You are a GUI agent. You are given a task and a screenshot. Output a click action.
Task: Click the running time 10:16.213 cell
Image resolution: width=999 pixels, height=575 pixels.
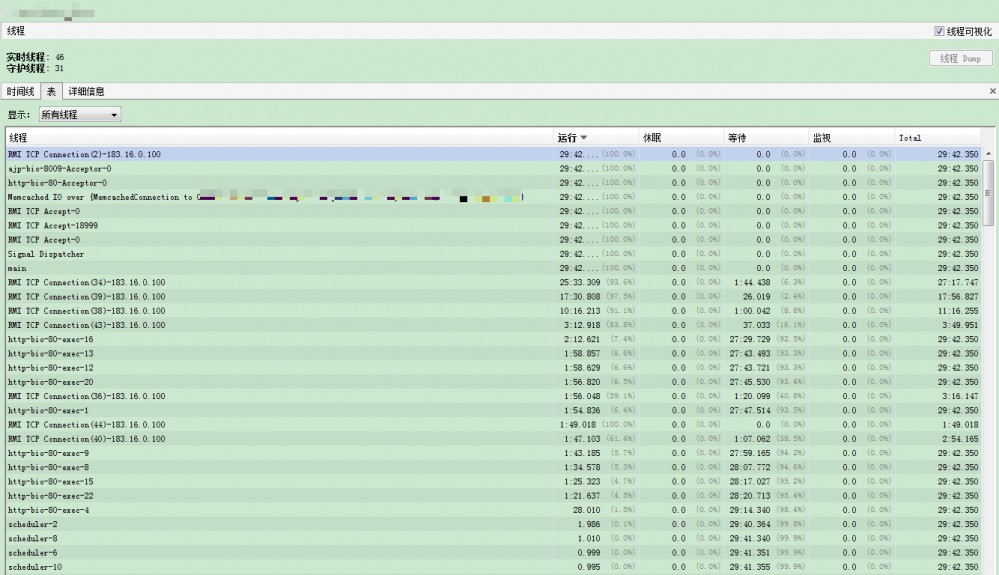[580, 311]
